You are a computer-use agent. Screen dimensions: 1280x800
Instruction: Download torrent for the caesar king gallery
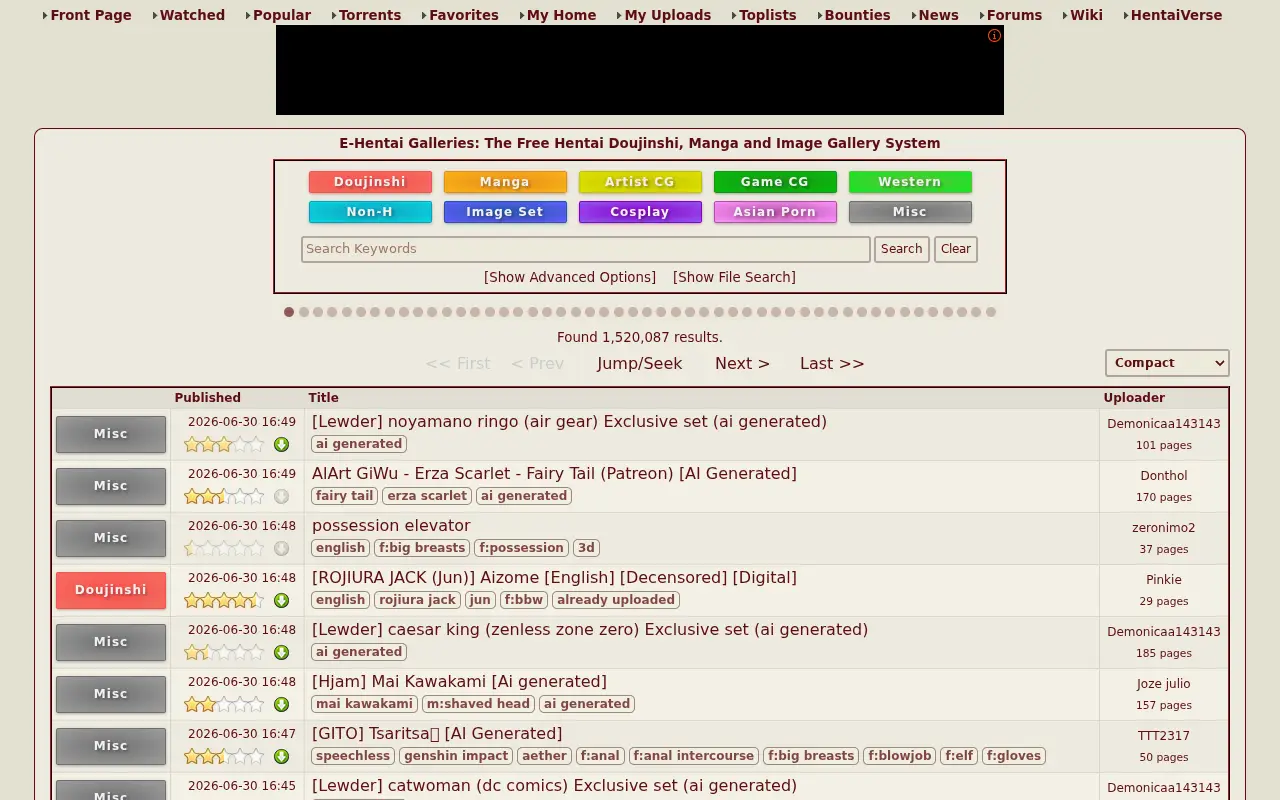click(281, 652)
